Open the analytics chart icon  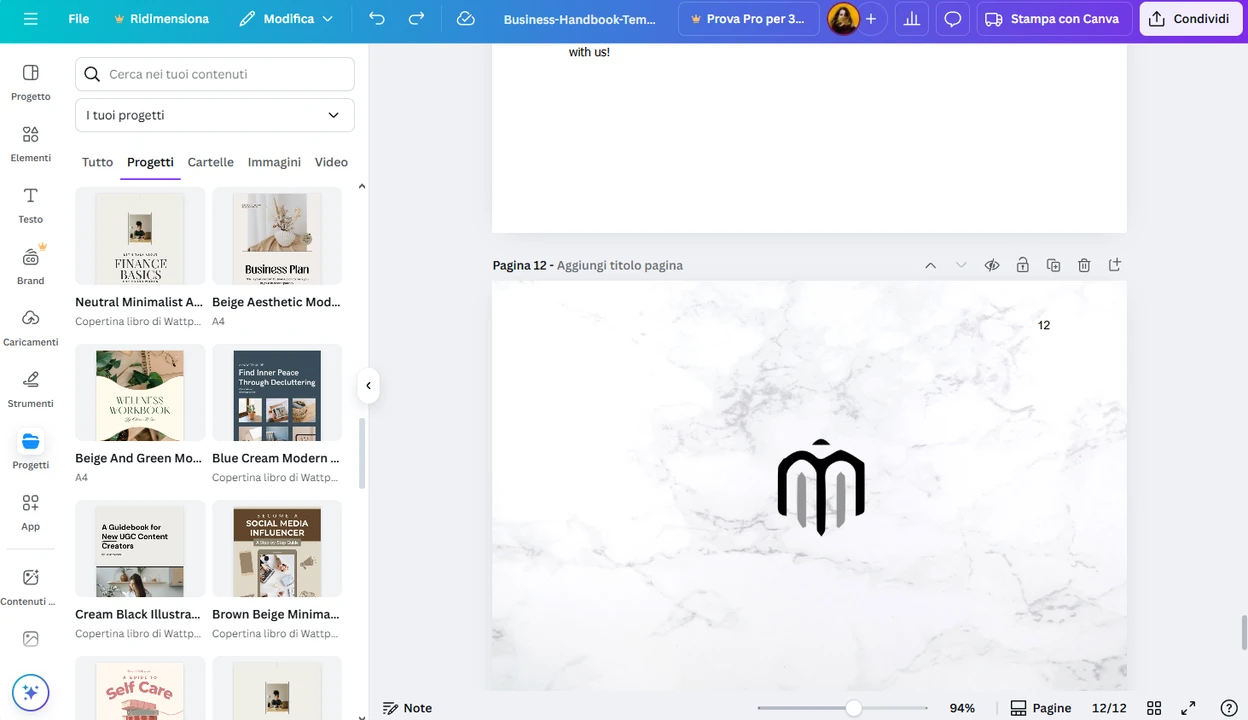click(x=911, y=19)
